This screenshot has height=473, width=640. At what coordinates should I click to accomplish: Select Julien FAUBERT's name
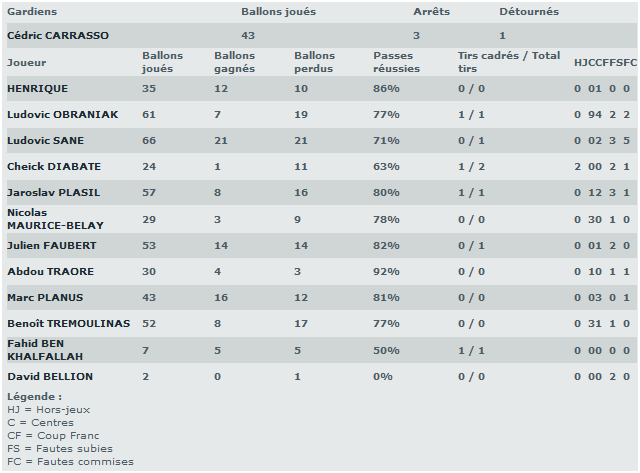(49, 245)
